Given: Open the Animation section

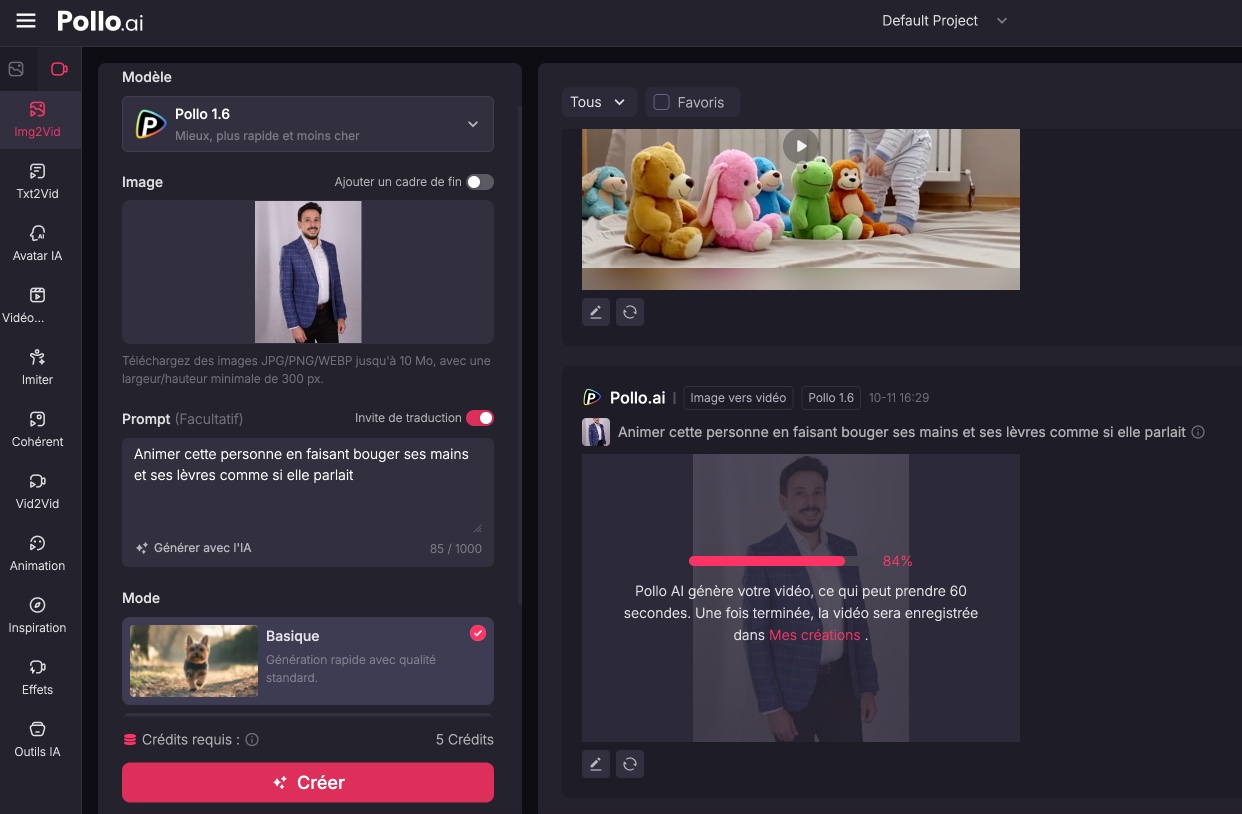Looking at the screenshot, I should [37, 553].
